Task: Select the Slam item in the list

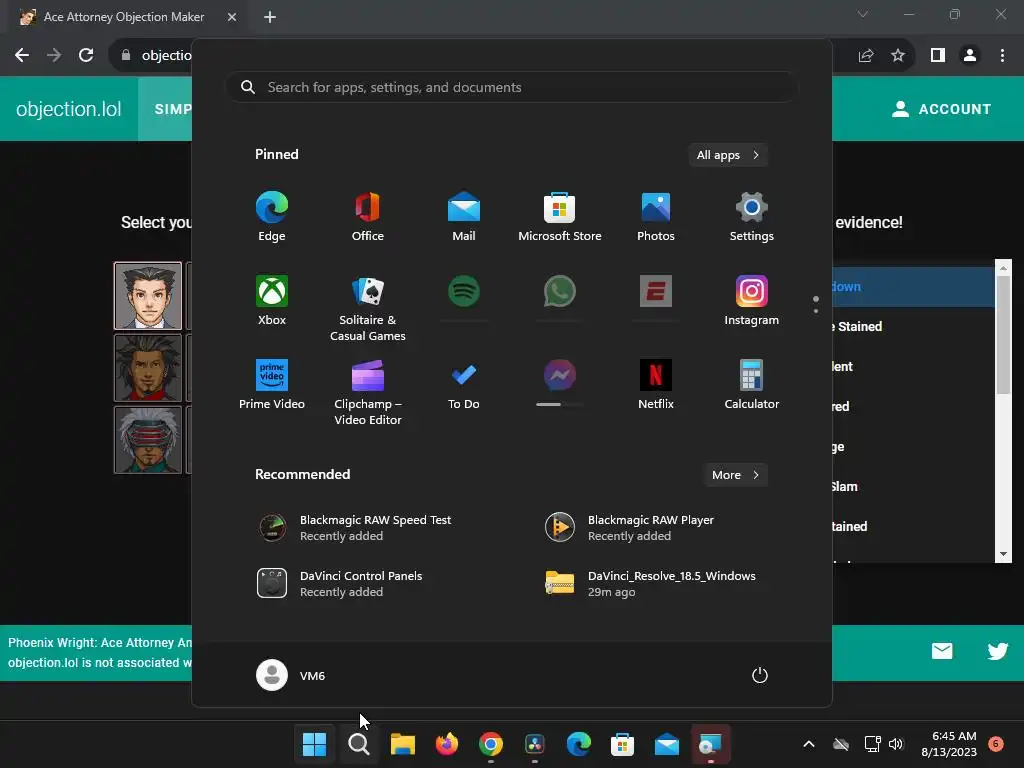Action: coord(913,487)
